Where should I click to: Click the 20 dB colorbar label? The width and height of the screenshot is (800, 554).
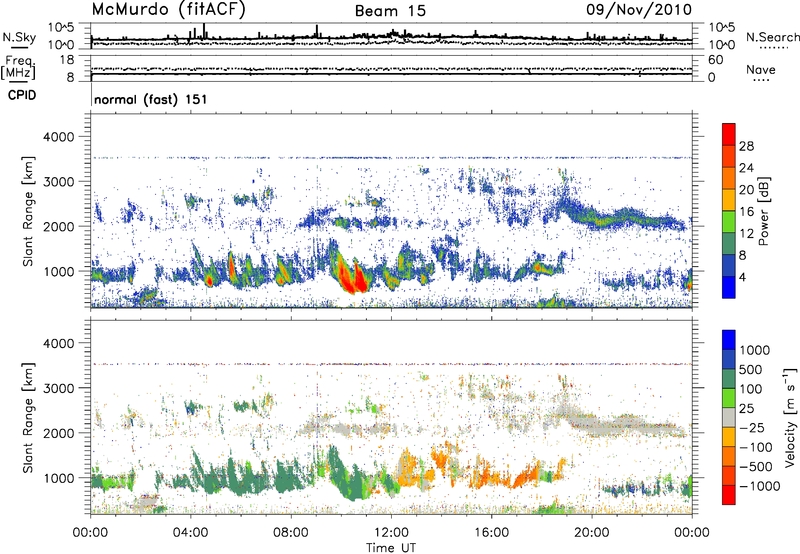[x=746, y=190]
